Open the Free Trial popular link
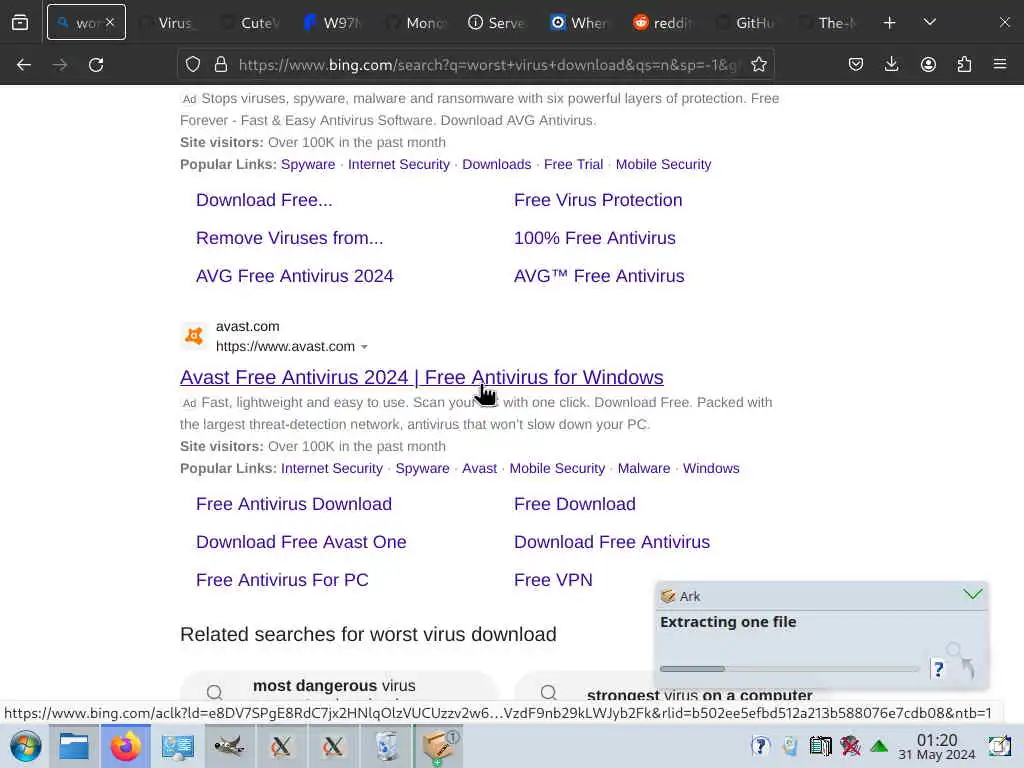1024x768 pixels. point(573,165)
